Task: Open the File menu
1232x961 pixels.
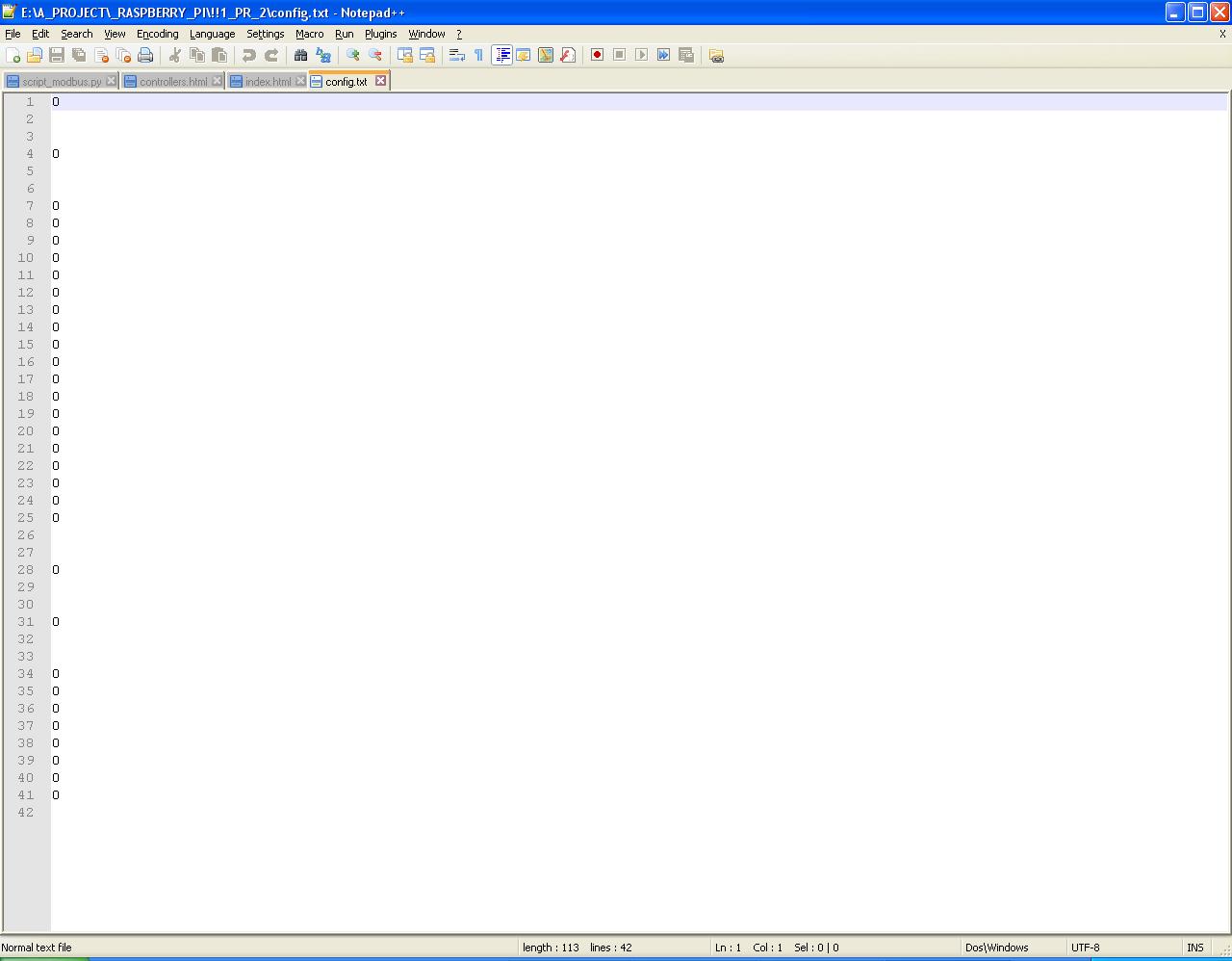Action: [x=13, y=34]
